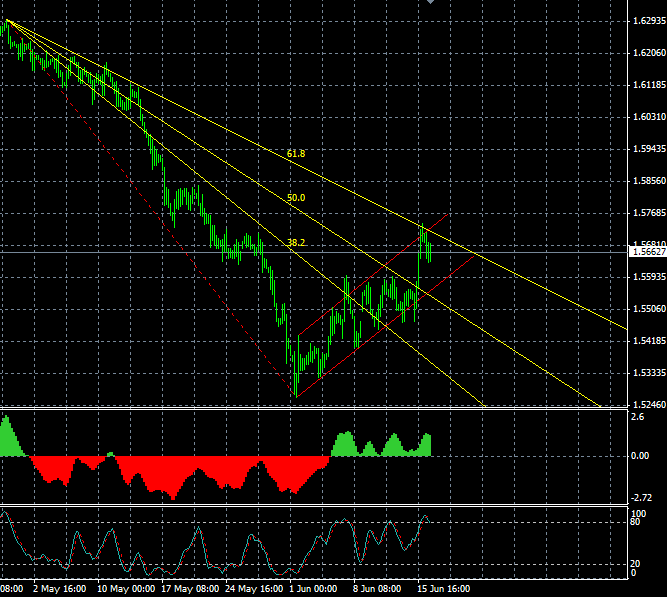Click the -2.72 histogram scale value
This screenshot has width=667, height=597.
pyautogui.click(x=641, y=497)
